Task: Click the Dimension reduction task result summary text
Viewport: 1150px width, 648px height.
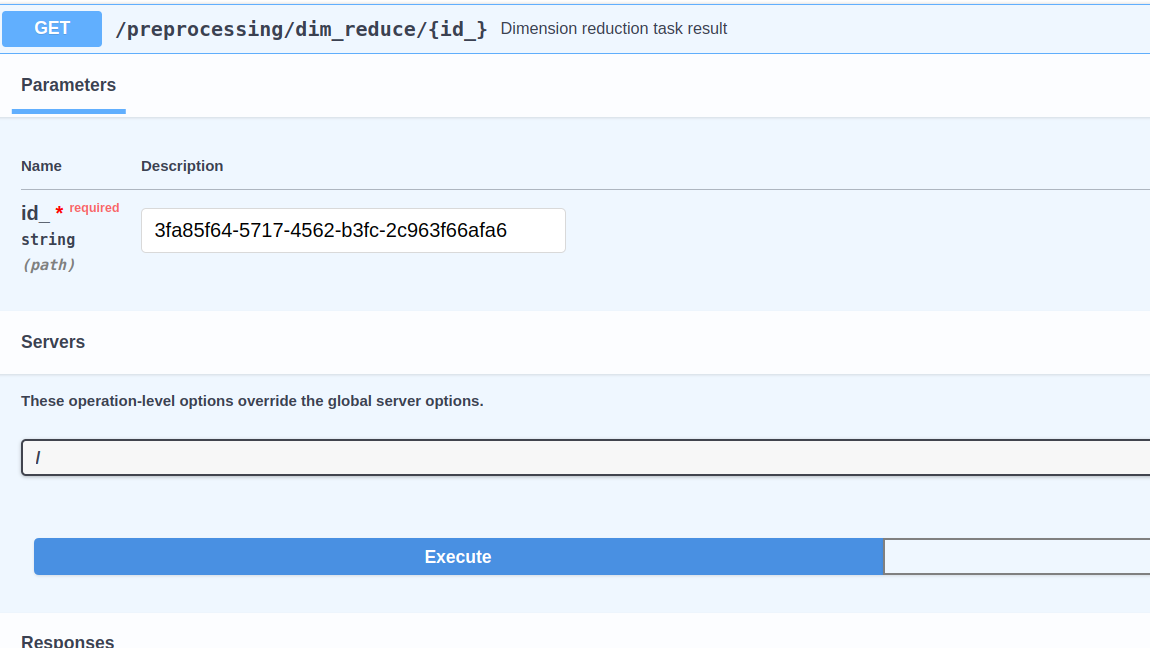Action: pyautogui.click(x=613, y=28)
